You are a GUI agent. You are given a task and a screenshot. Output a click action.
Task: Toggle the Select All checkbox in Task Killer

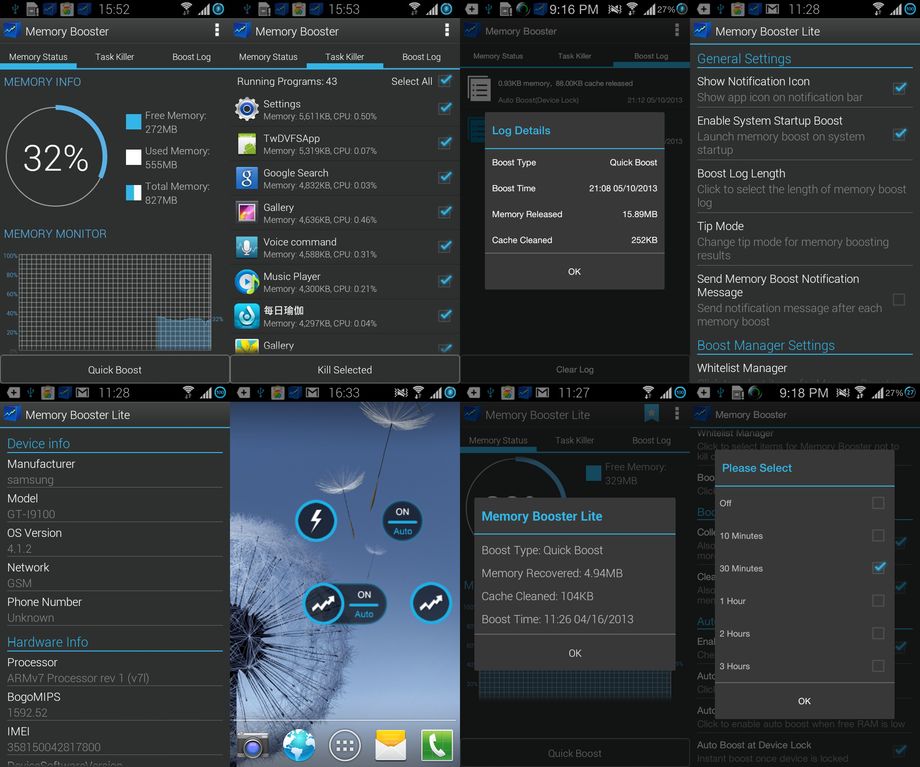click(x=445, y=80)
